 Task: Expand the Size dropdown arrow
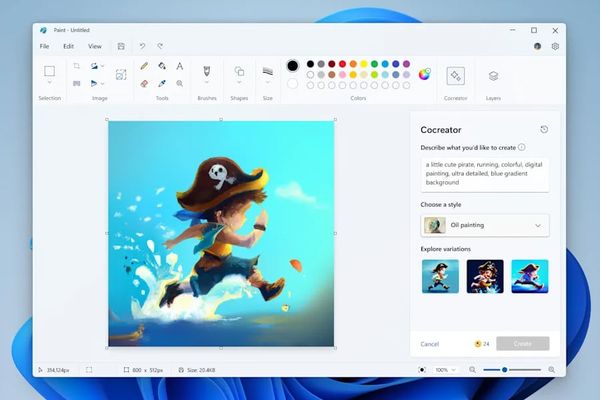click(x=267, y=82)
